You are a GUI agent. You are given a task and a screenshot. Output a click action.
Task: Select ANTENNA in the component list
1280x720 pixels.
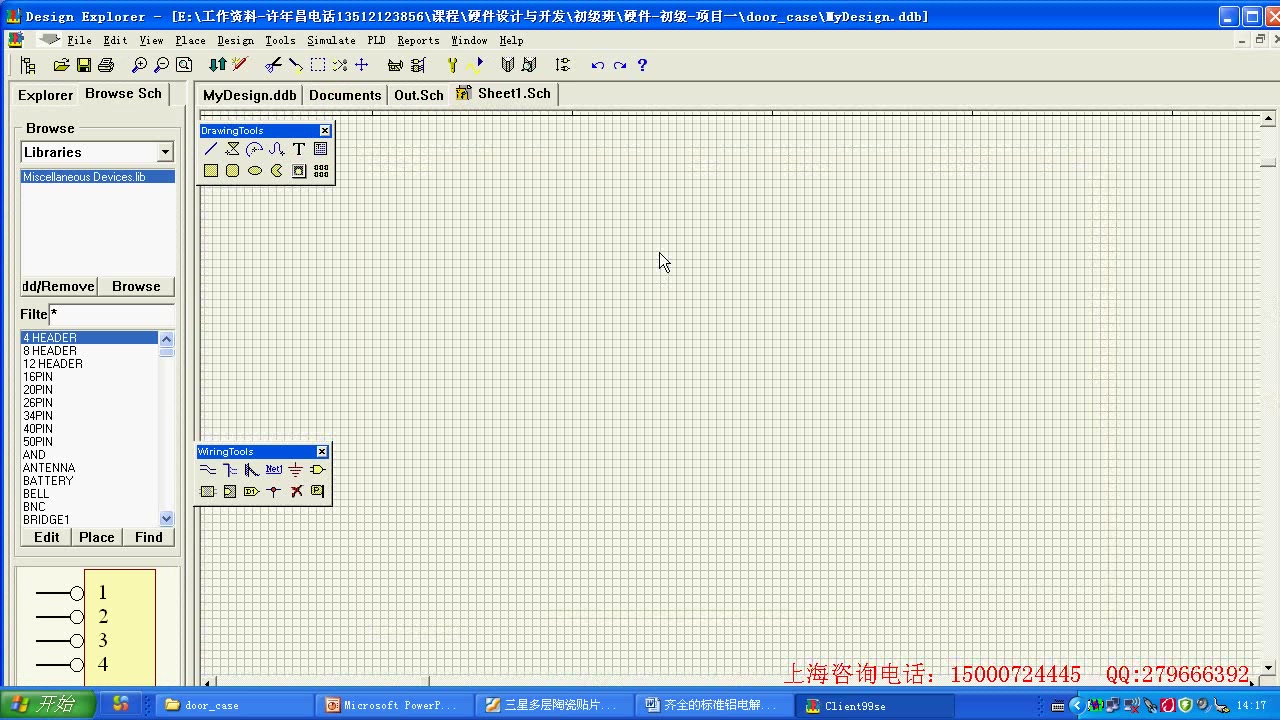(49, 468)
